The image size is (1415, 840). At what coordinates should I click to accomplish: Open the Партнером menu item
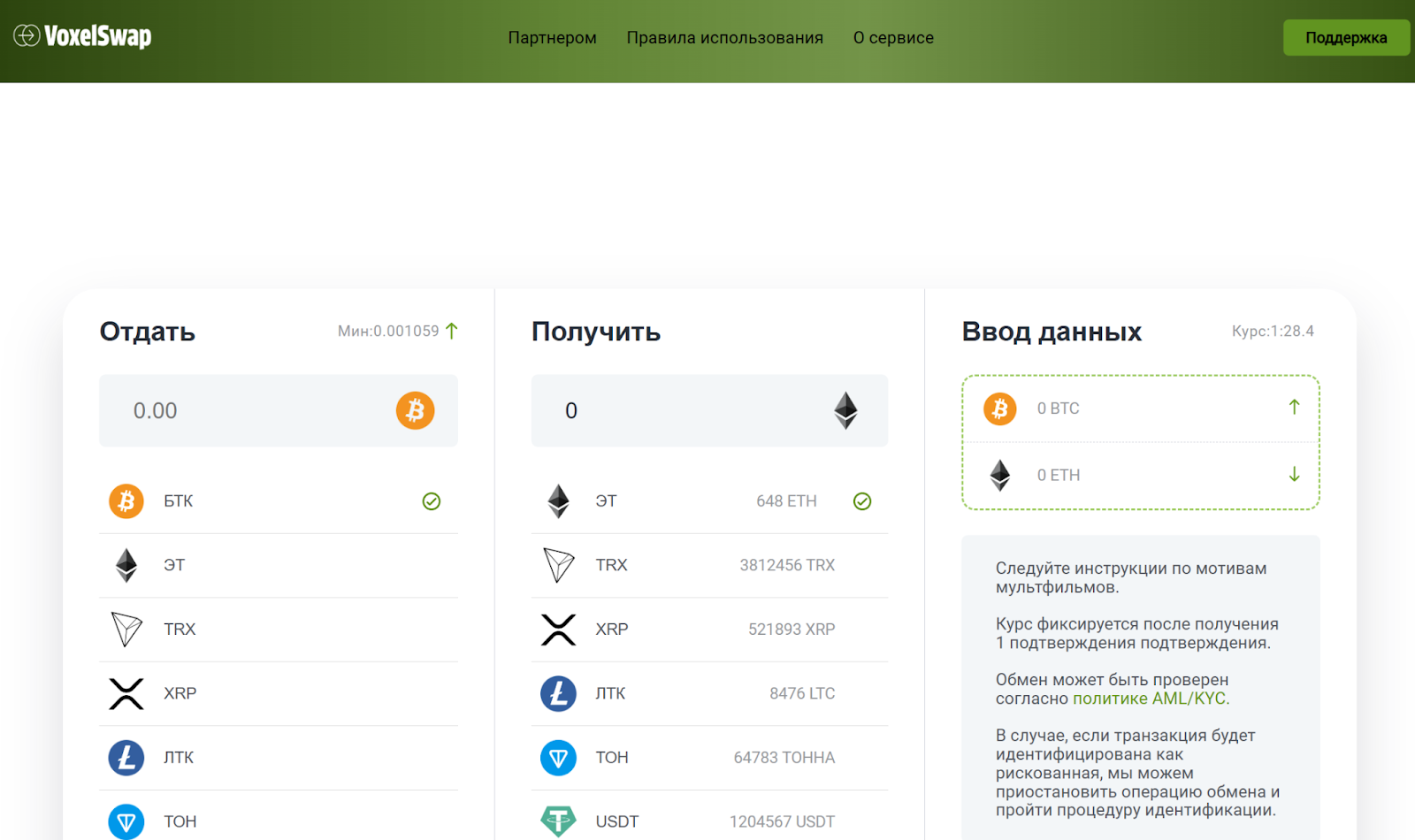tap(552, 38)
